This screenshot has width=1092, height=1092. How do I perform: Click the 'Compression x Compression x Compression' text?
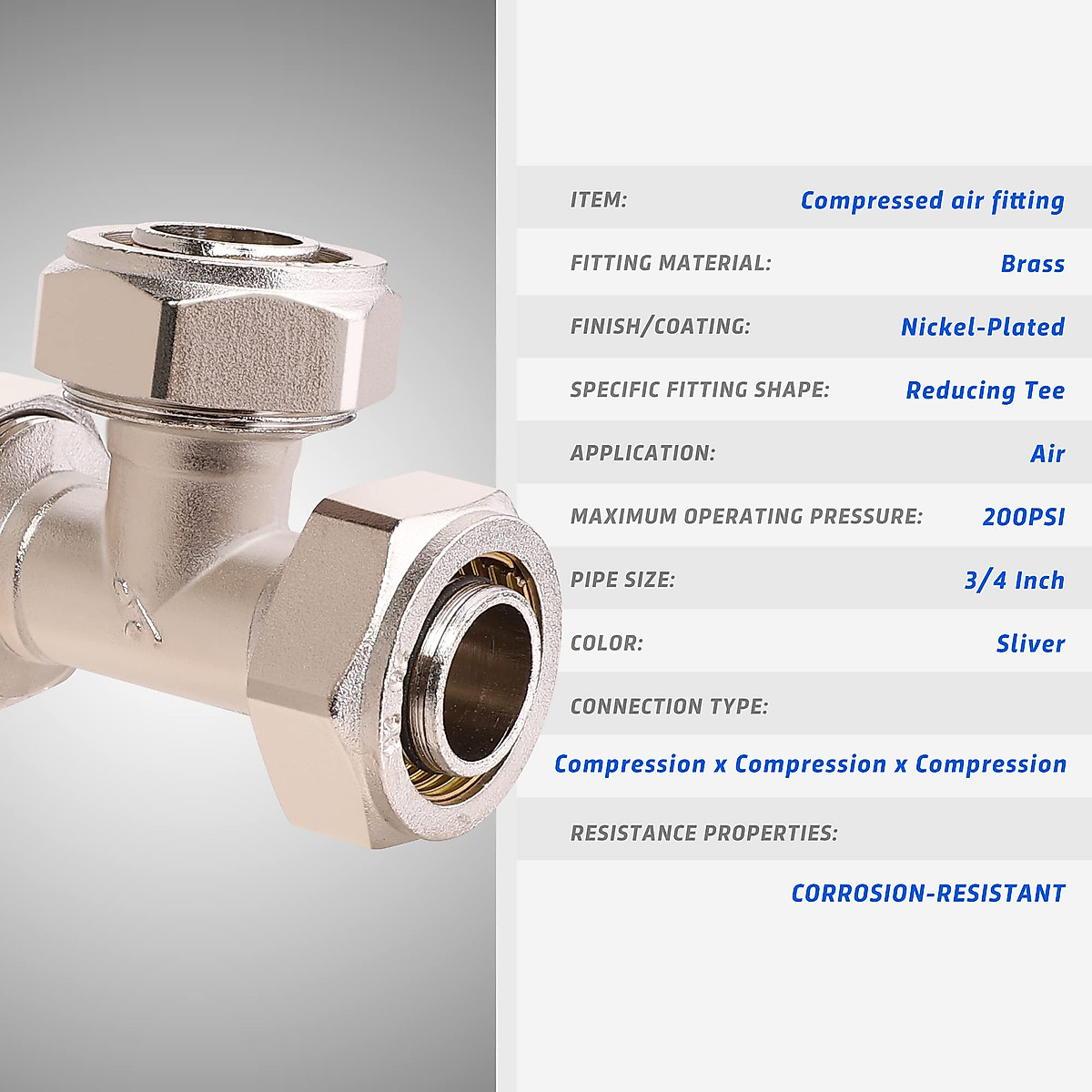click(810, 763)
